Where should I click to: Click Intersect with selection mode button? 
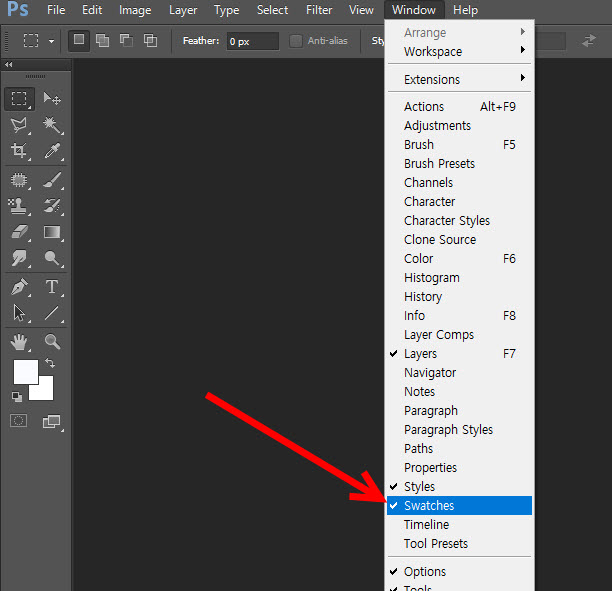click(x=150, y=40)
